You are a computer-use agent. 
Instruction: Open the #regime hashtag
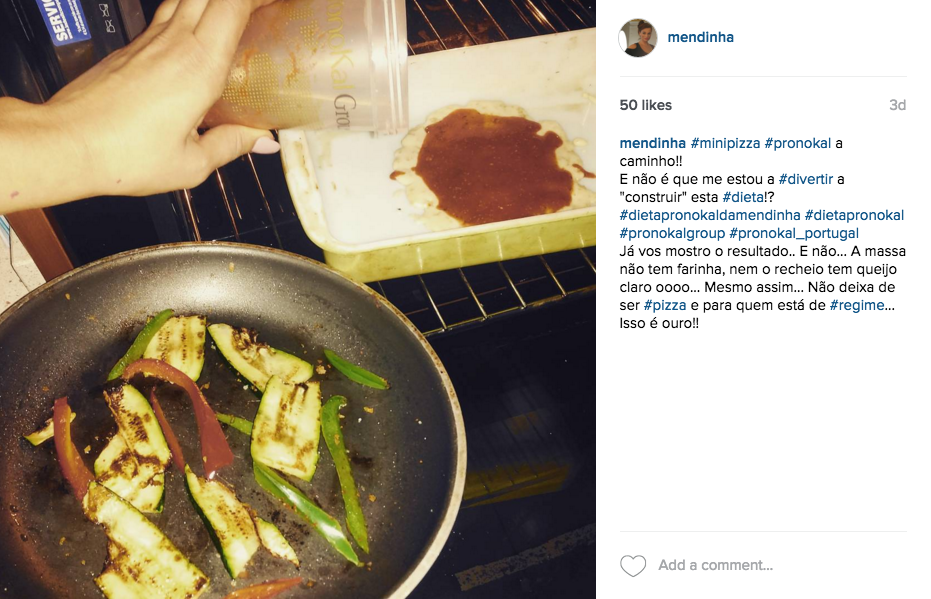tap(857, 306)
